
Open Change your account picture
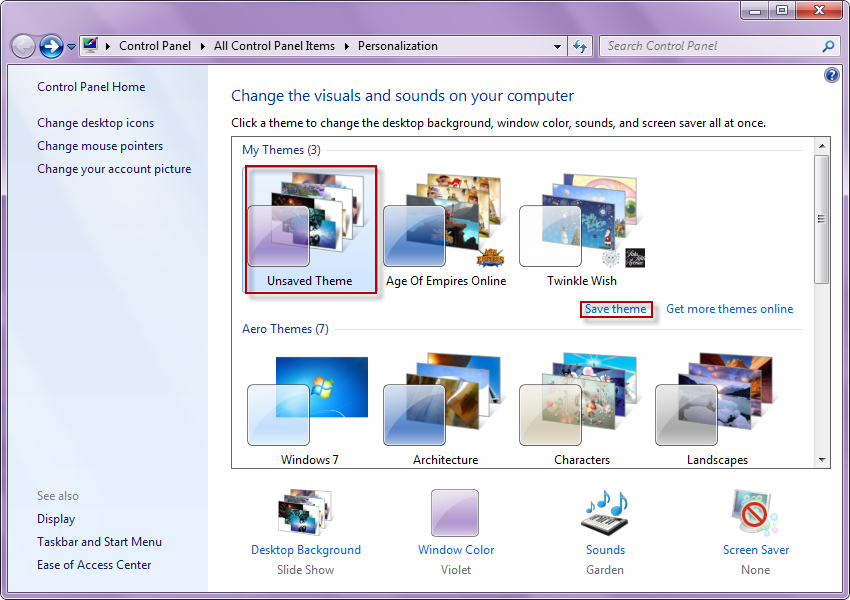(x=114, y=169)
